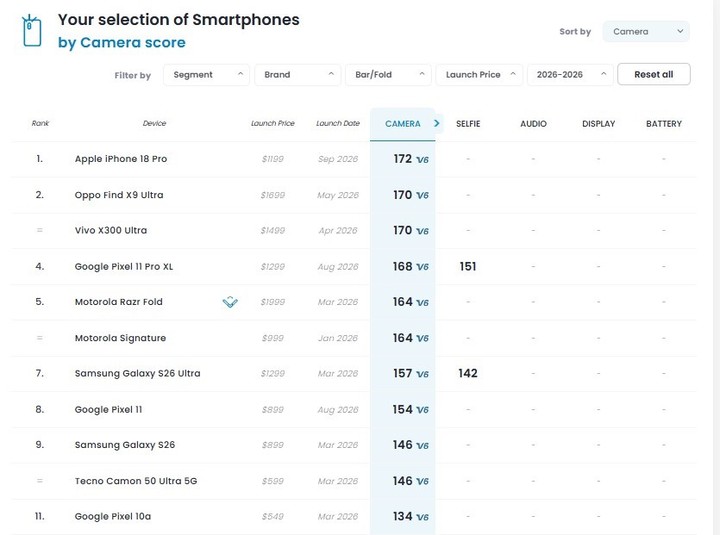Open Oppo Find X9 Ultra entry
Viewport: 720px width, 535px height.
click(x=119, y=195)
